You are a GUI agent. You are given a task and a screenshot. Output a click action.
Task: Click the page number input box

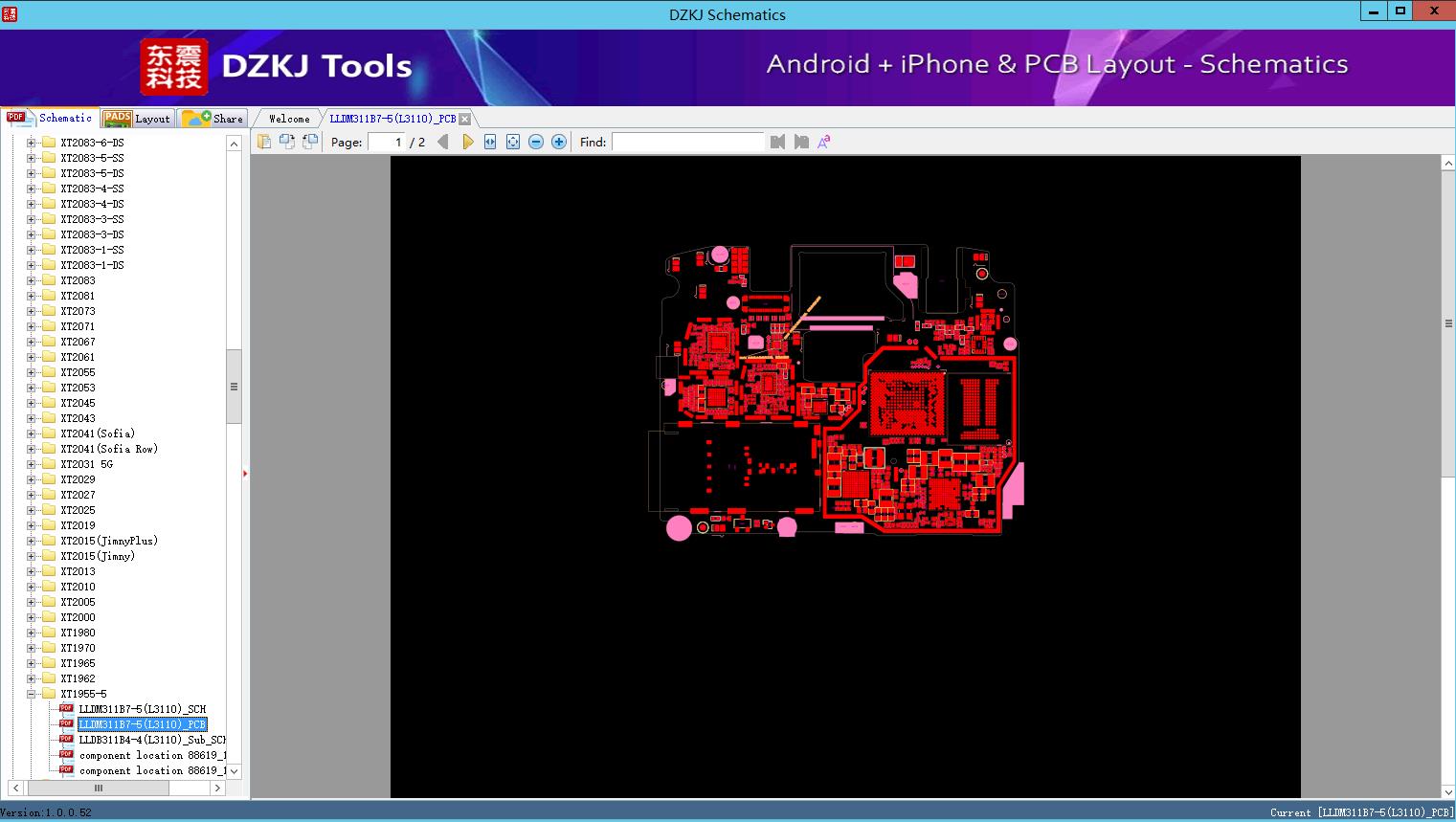click(387, 142)
